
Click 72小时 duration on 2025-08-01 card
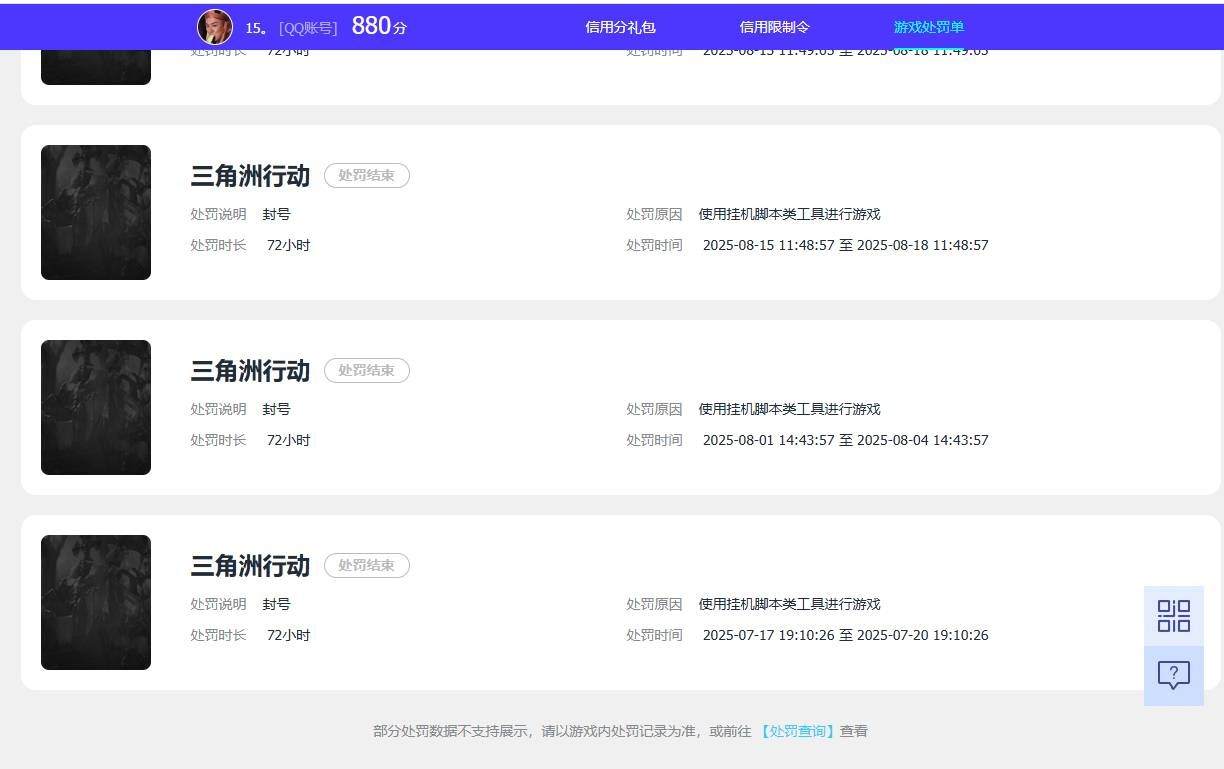point(288,440)
